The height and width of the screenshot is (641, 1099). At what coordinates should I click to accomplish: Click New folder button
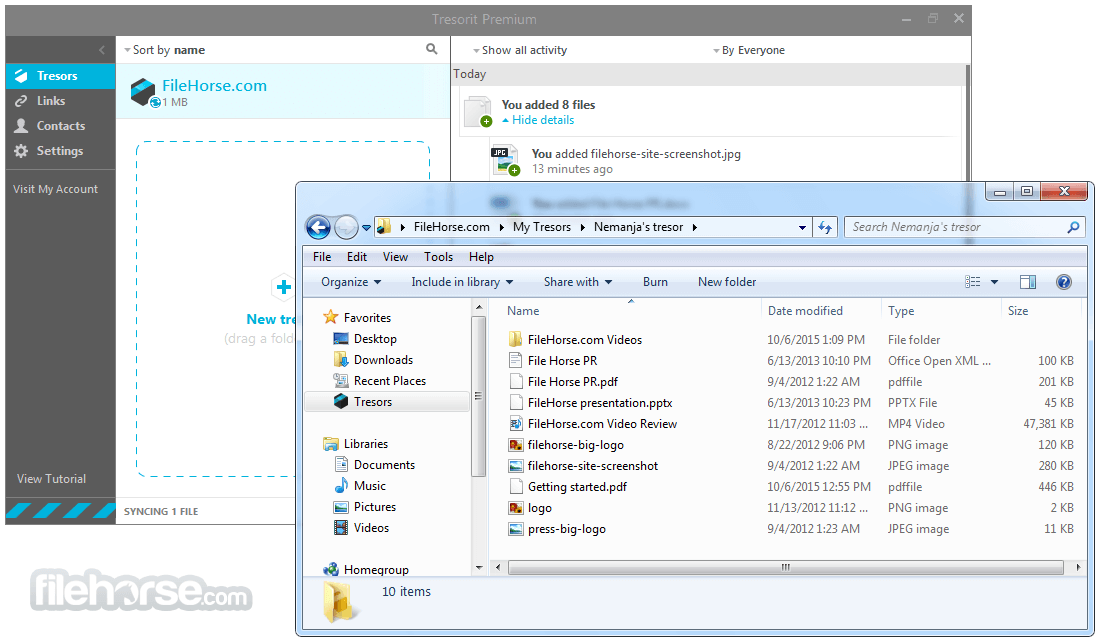click(727, 282)
